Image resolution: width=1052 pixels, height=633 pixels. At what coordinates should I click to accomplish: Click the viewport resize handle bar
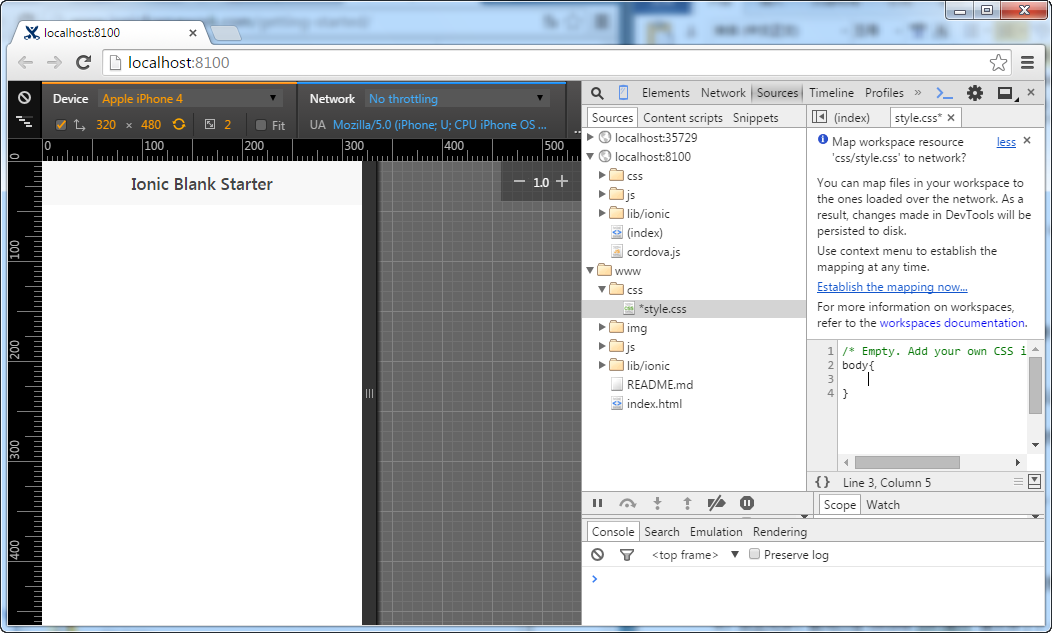[369, 393]
